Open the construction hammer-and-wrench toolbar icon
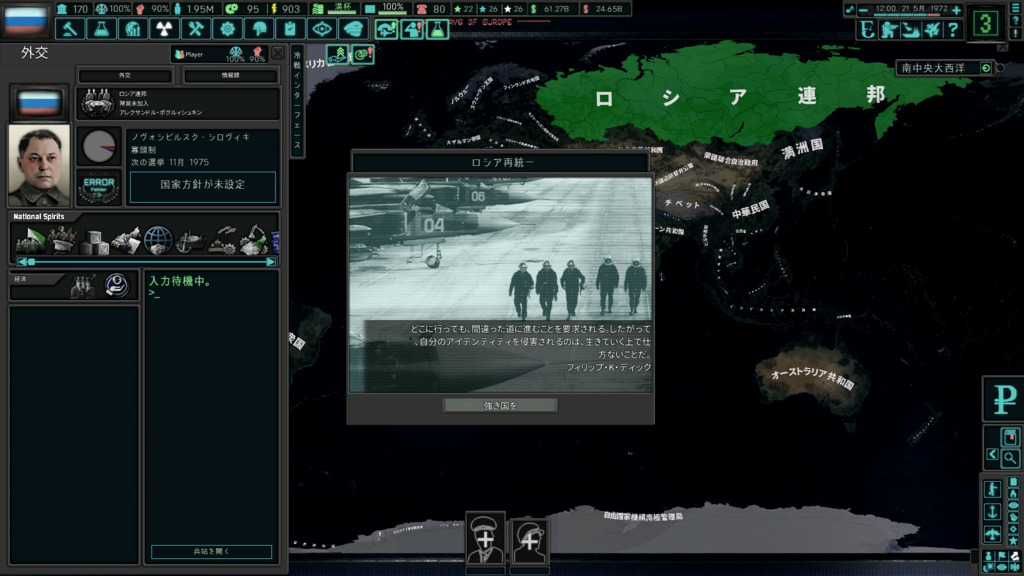The image size is (1024, 576). pyautogui.click(x=195, y=29)
